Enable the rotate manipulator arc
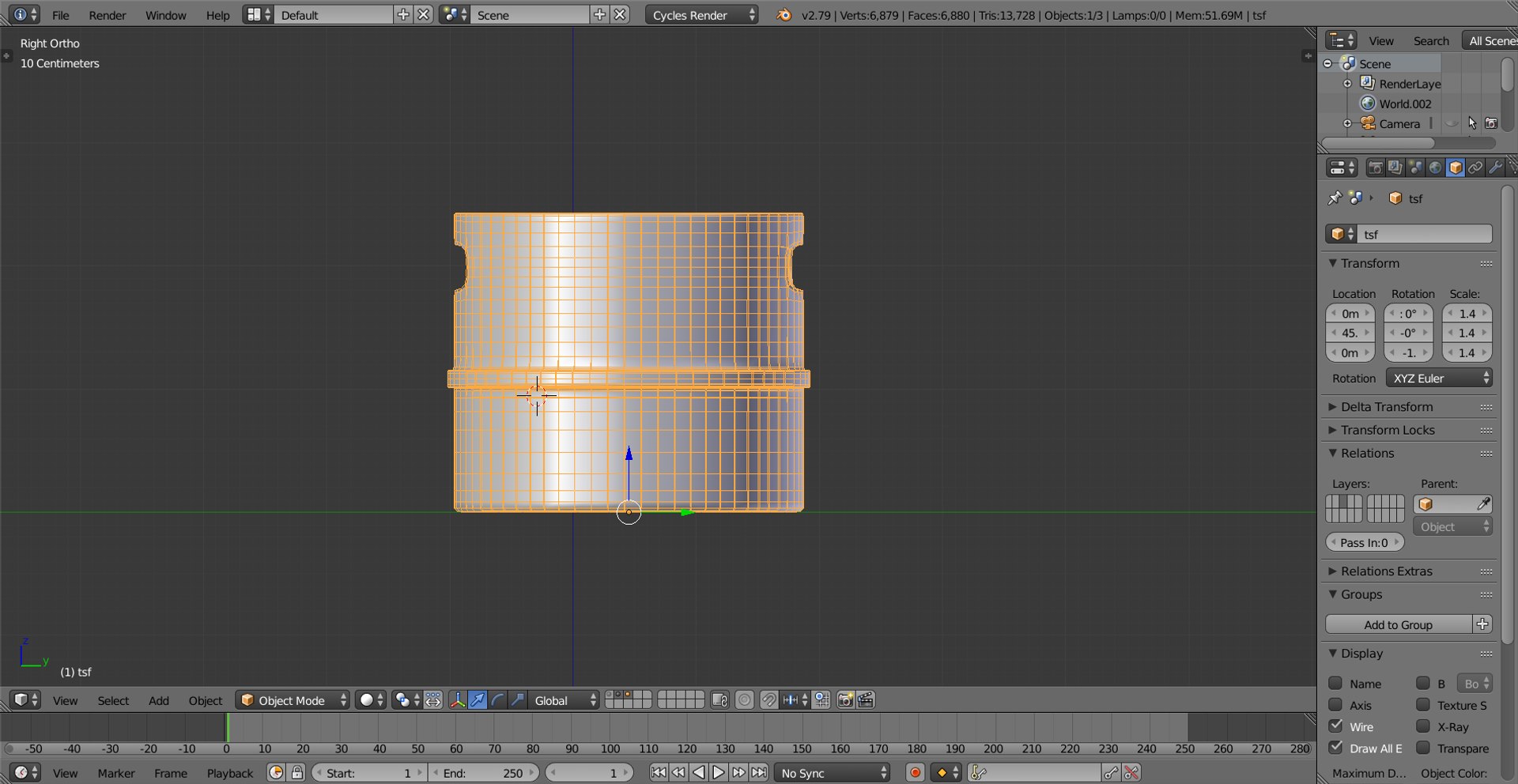This screenshot has height=784, width=1518. 497,700
